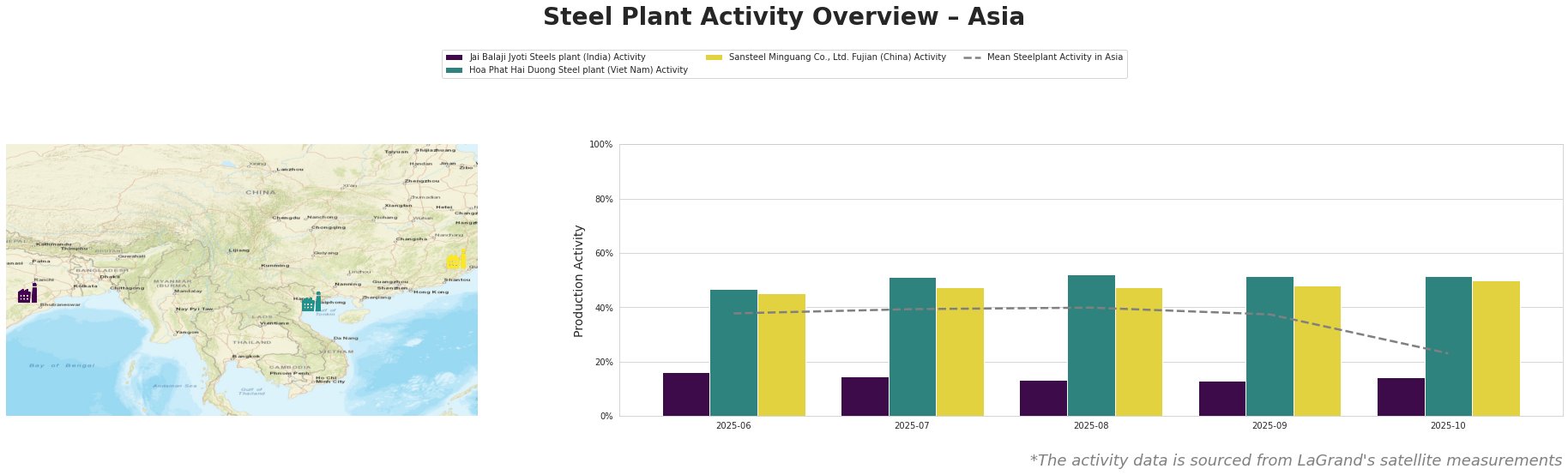Click the 2025-09 x-axis label
Screen dimensions: 1568x475
[x=1269, y=425]
